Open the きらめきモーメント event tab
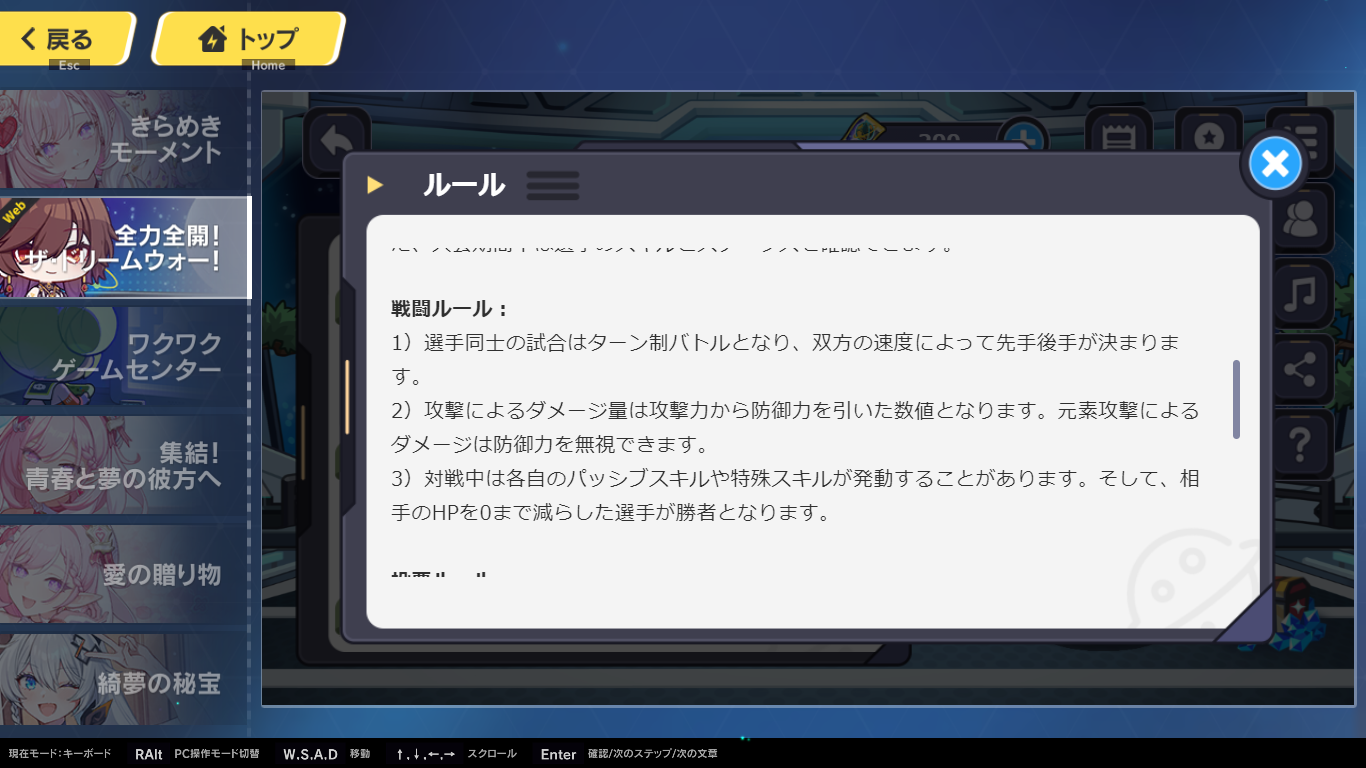Viewport: 1366px width, 768px height. (124, 140)
